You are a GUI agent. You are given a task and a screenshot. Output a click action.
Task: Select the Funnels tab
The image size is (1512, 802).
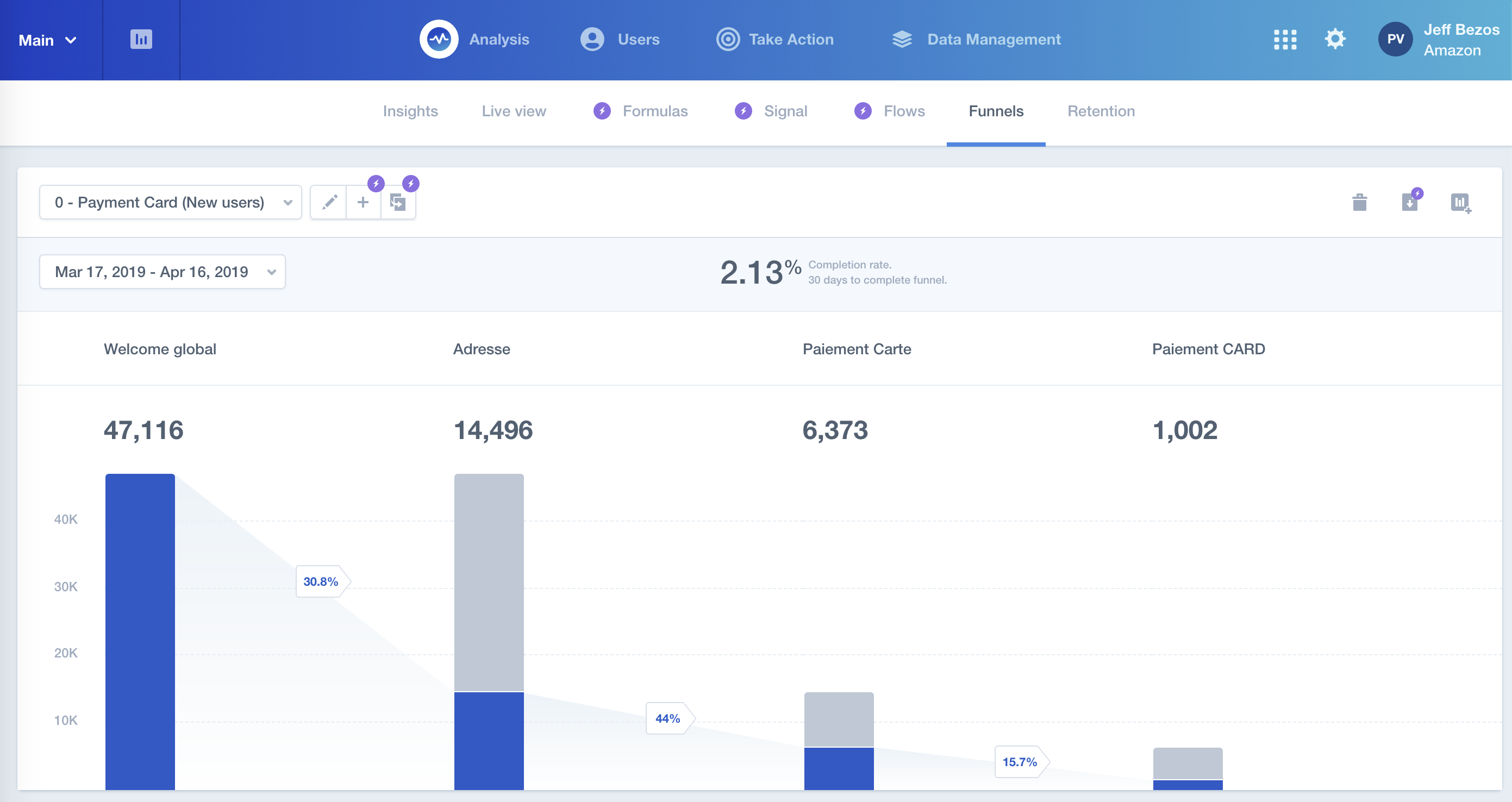coord(996,111)
